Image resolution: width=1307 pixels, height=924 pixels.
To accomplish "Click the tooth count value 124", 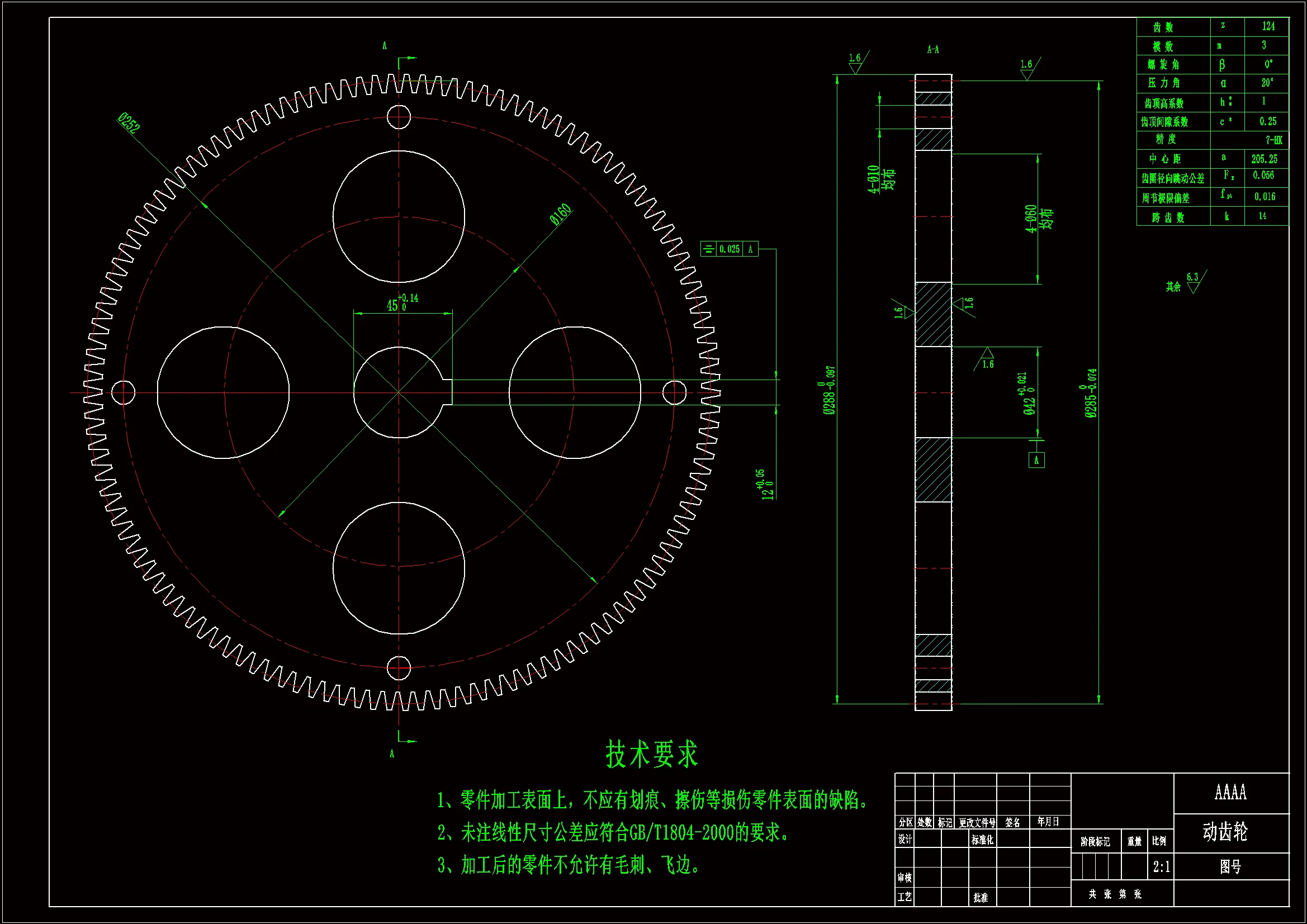I will [1268, 26].
